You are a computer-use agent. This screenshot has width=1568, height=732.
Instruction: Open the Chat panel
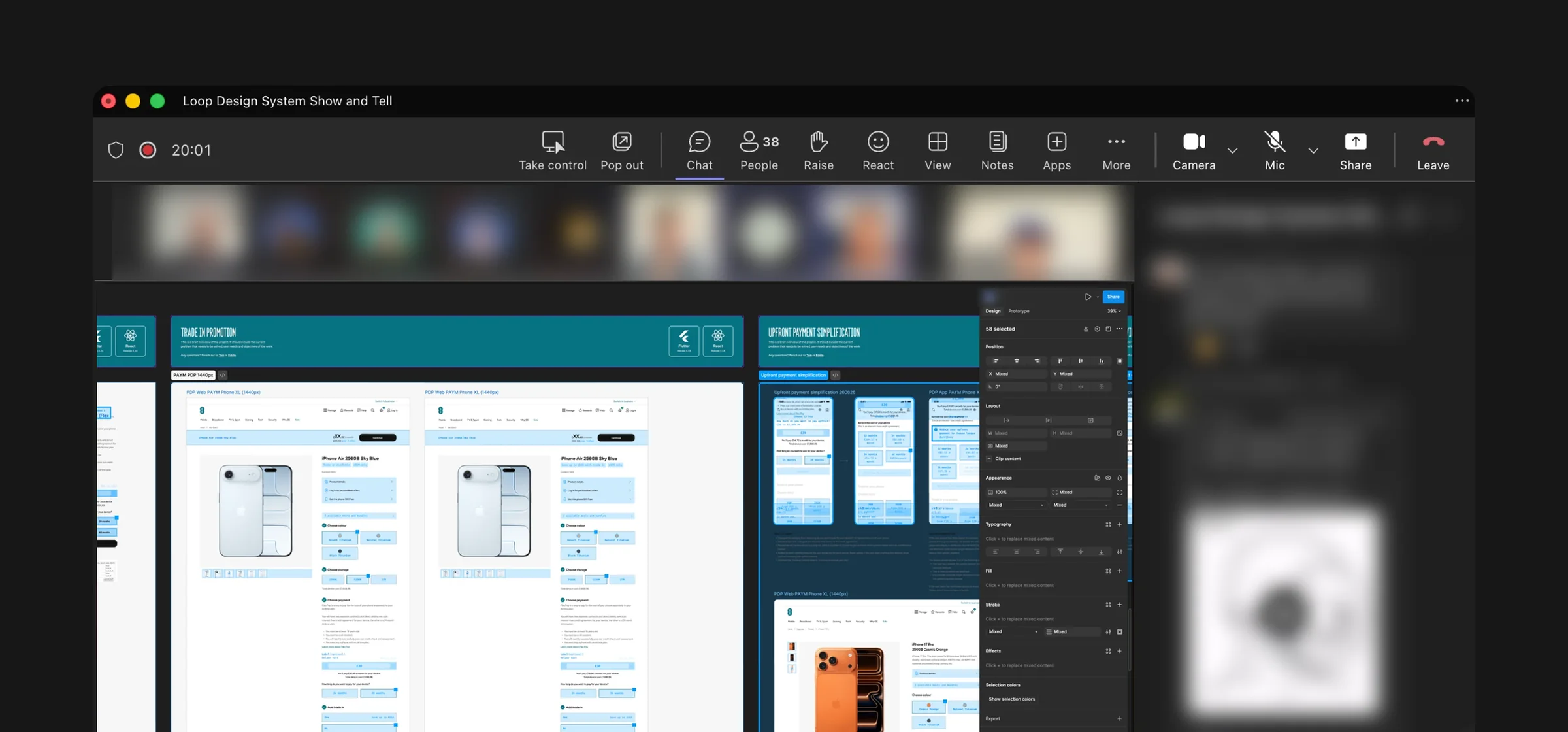(699, 151)
